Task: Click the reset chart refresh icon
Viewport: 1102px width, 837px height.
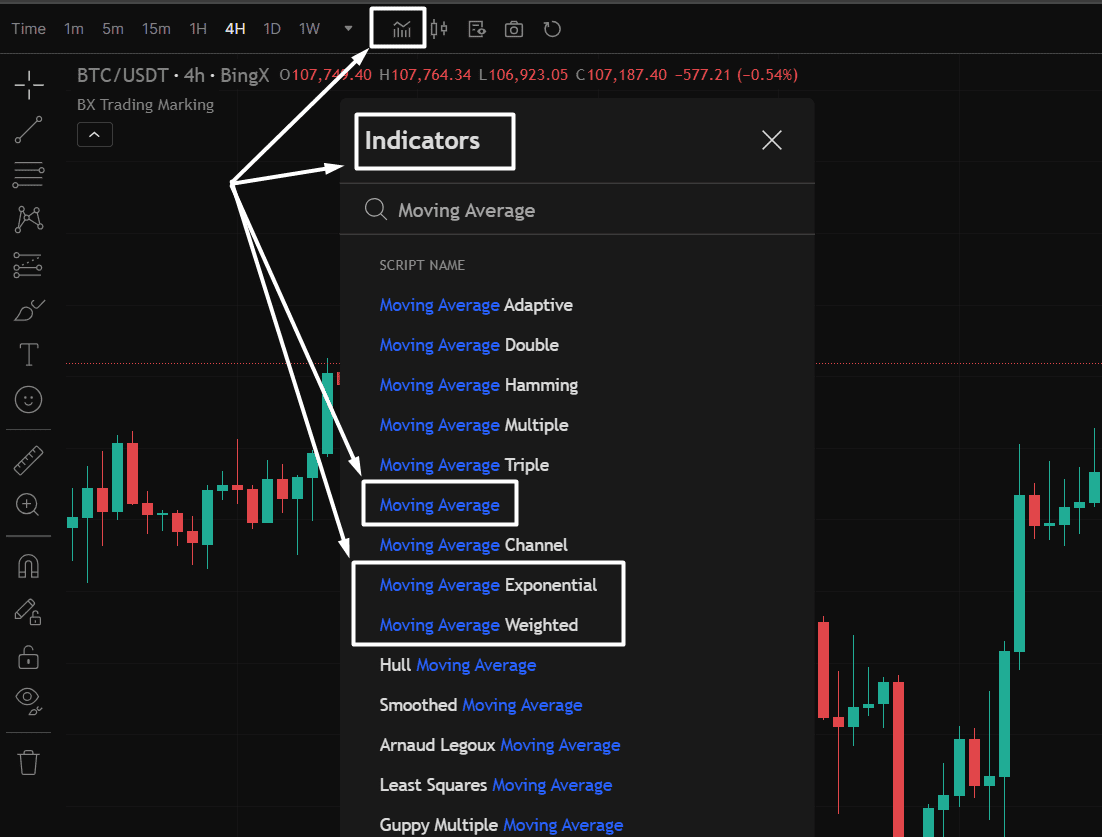Action: point(552,29)
